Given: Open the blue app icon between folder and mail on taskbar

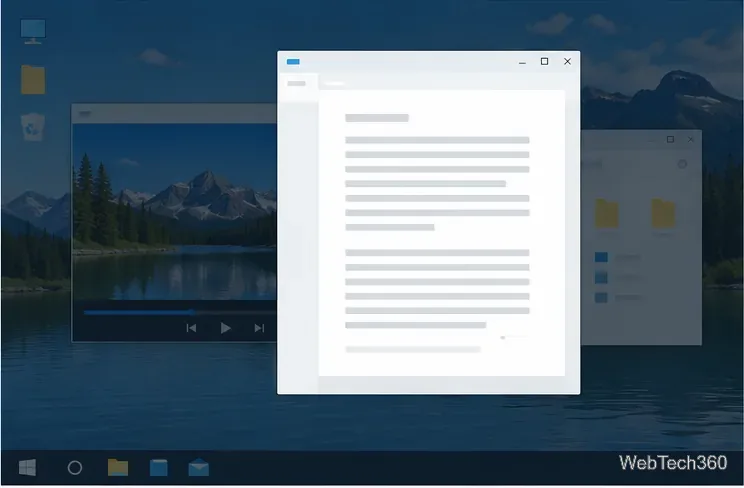Looking at the screenshot, I should click(158, 468).
